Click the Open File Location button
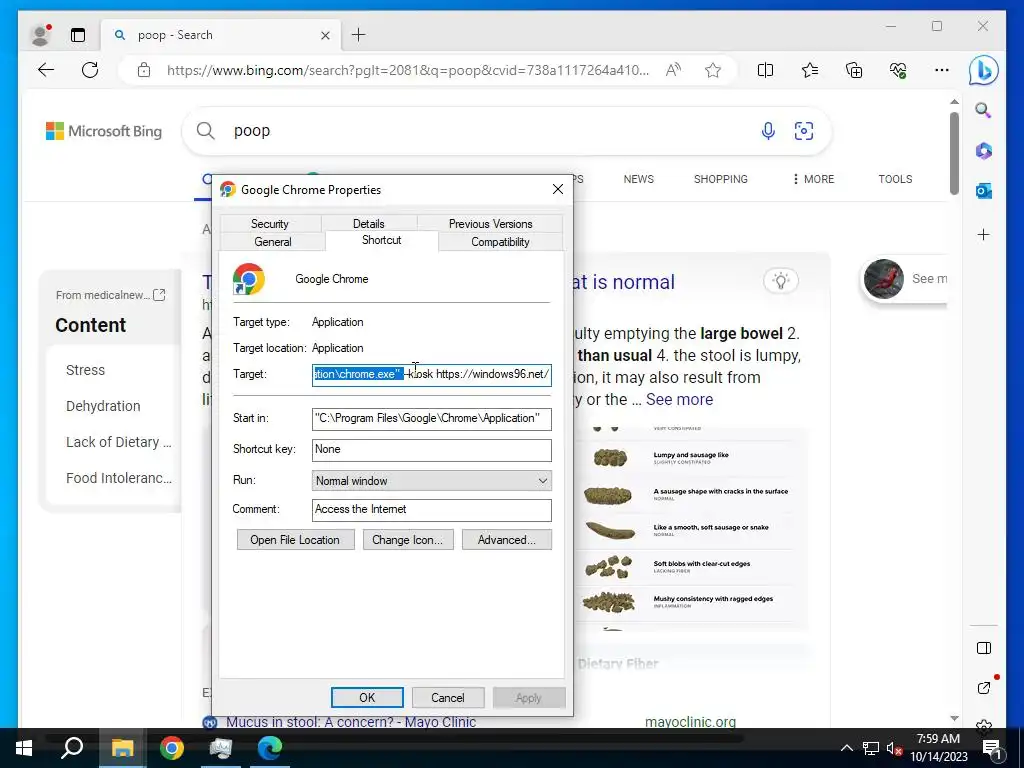 click(x=295, y=539)
